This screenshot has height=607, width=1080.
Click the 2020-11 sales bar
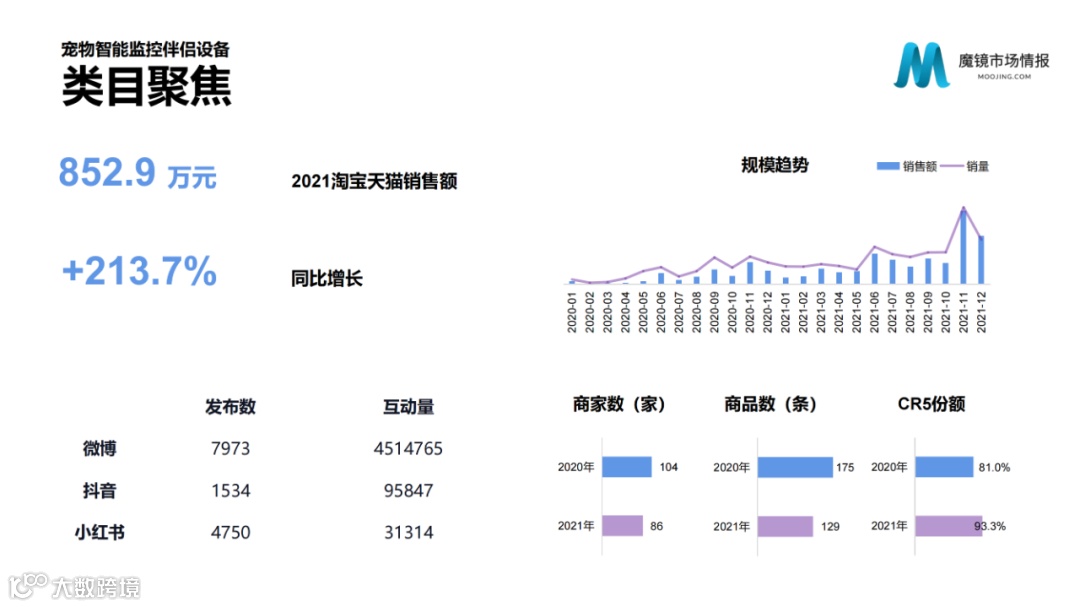[750, 273]
